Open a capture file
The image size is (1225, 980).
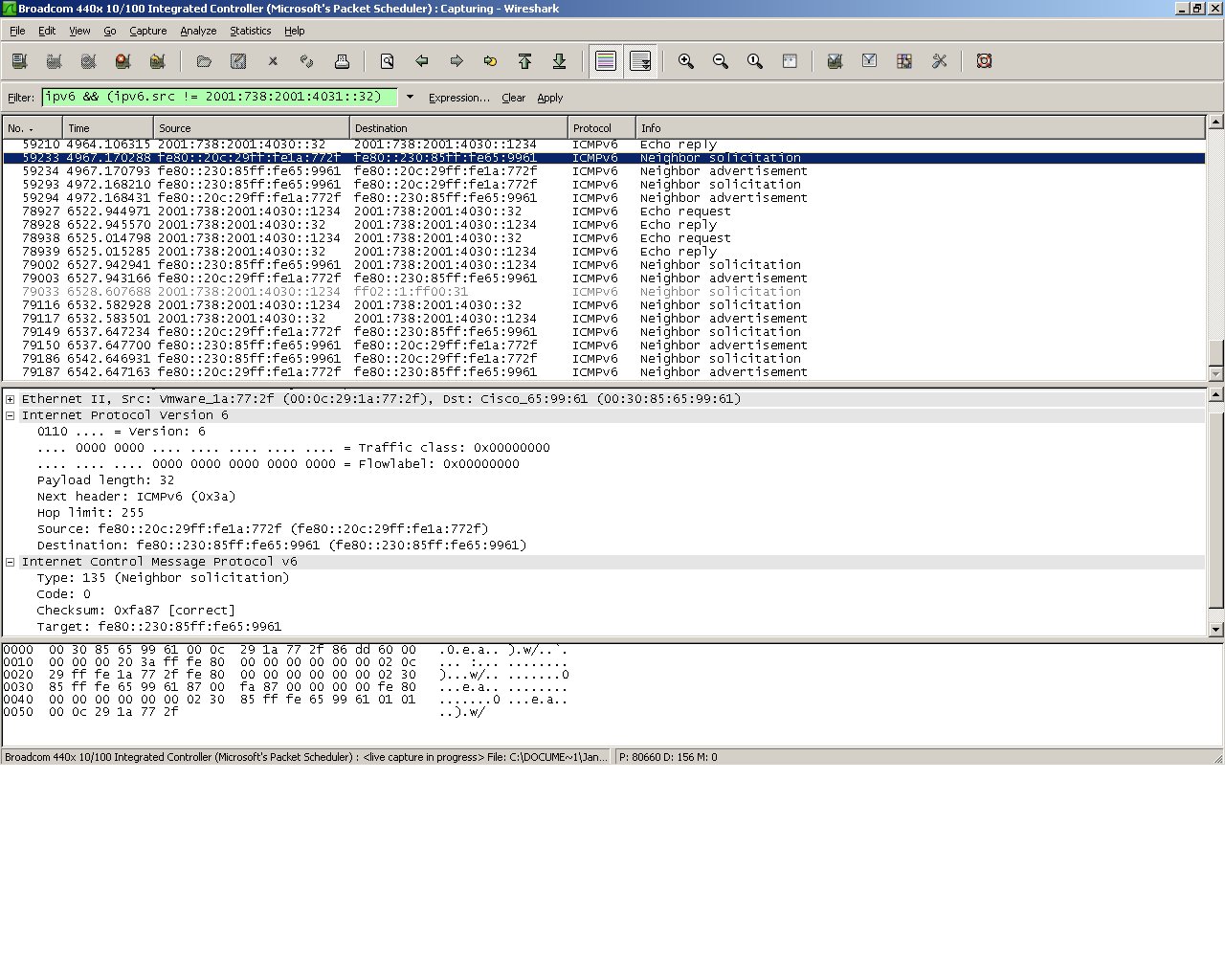(x=204, y=61)
